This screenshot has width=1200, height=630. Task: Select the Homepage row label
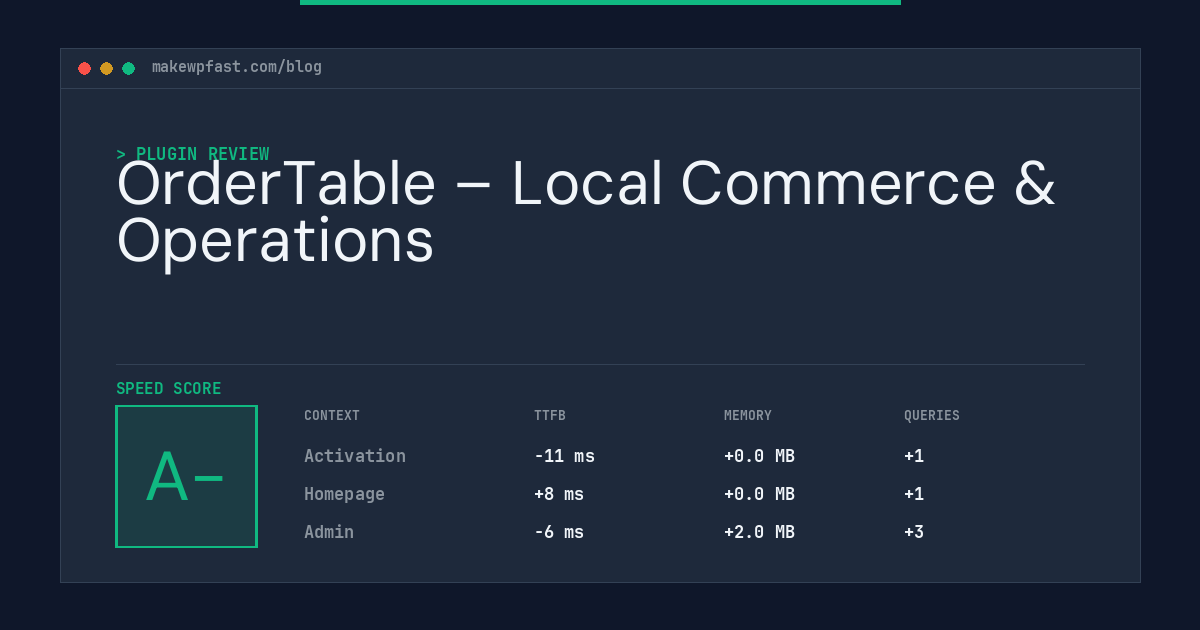[x=345, y=494]
